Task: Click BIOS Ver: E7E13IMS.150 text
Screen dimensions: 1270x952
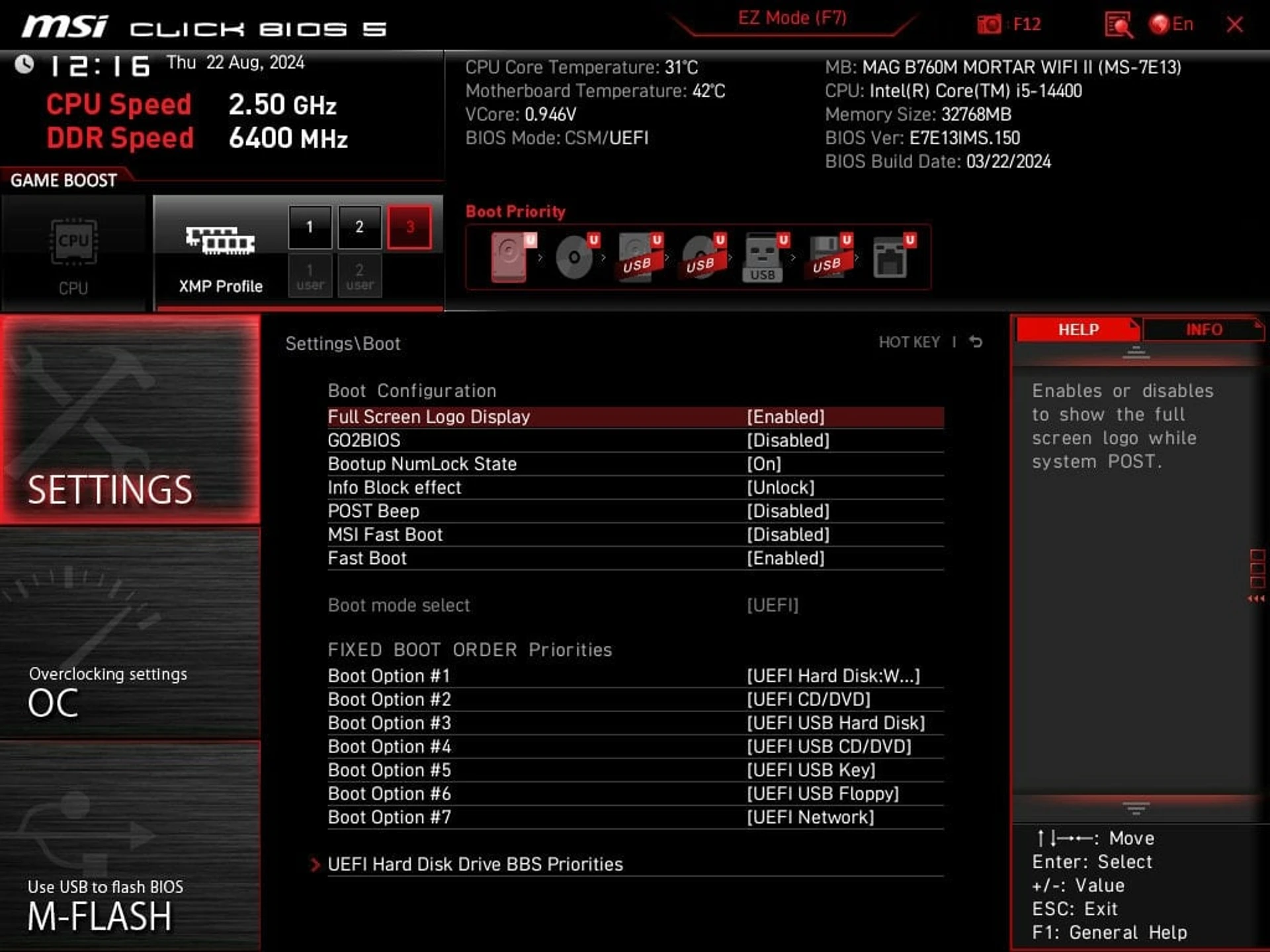Action: [x=923, y=138]
